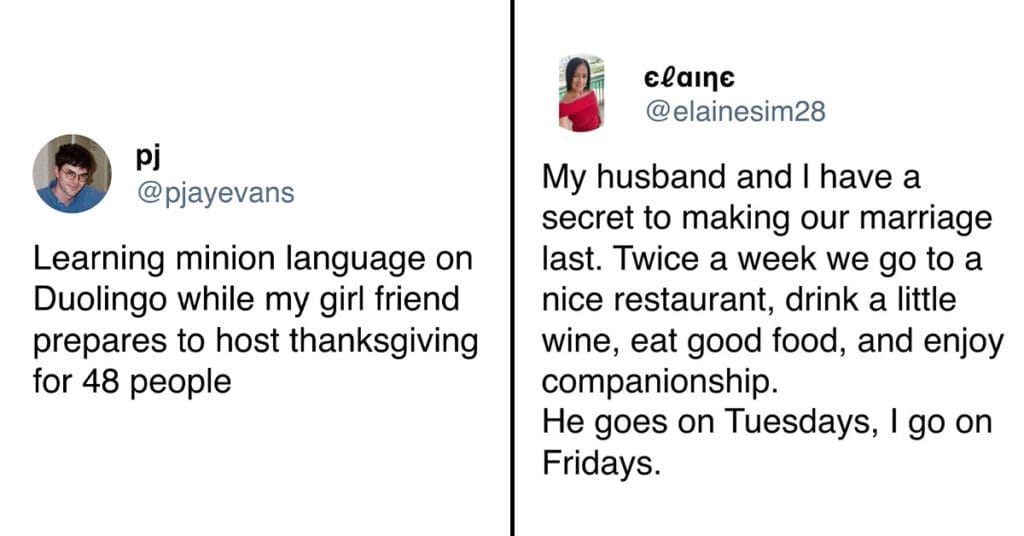Visit the @pjayevans handle

(x=216, y=193)
